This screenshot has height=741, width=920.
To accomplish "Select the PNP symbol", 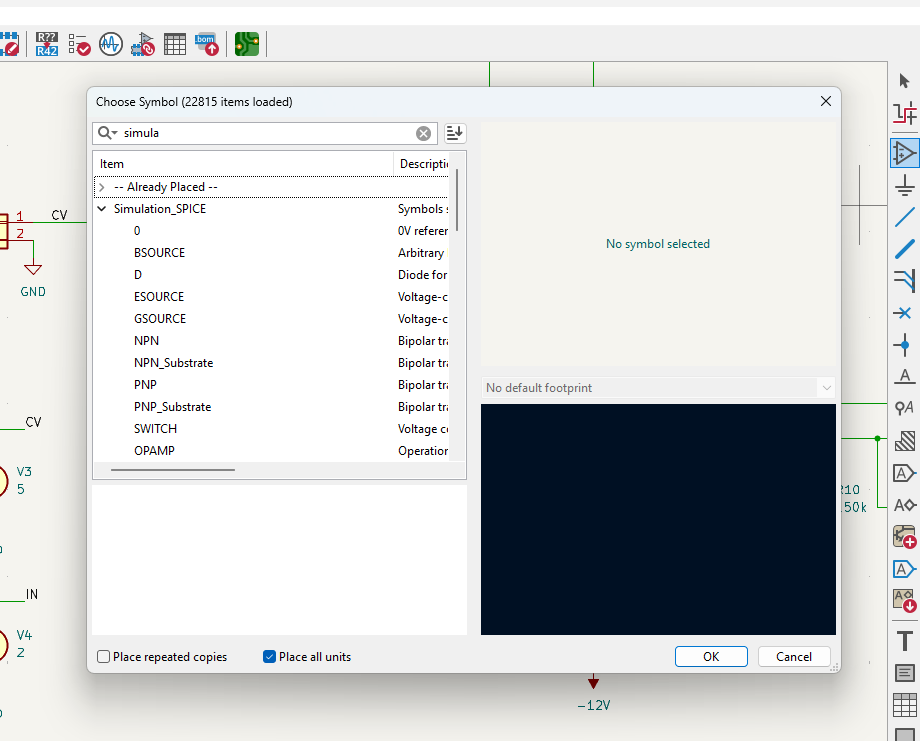I will [271, 385].
